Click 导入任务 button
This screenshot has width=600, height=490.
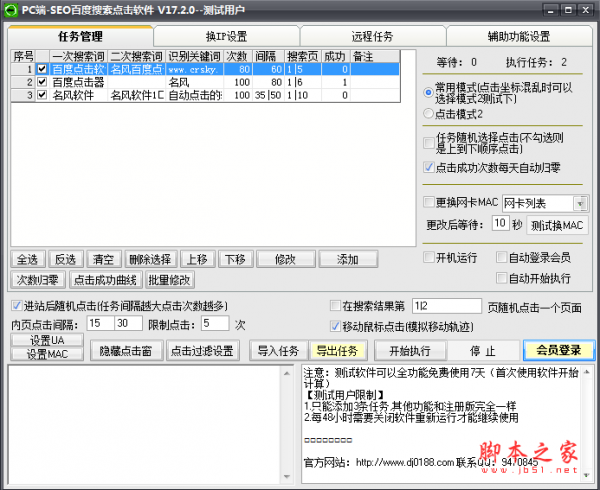[x=278, y=350]
